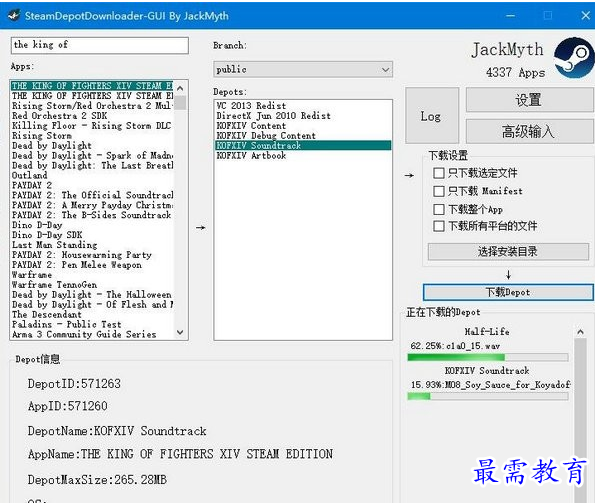
Task: Click the Log button
Action: click(432, 116)
